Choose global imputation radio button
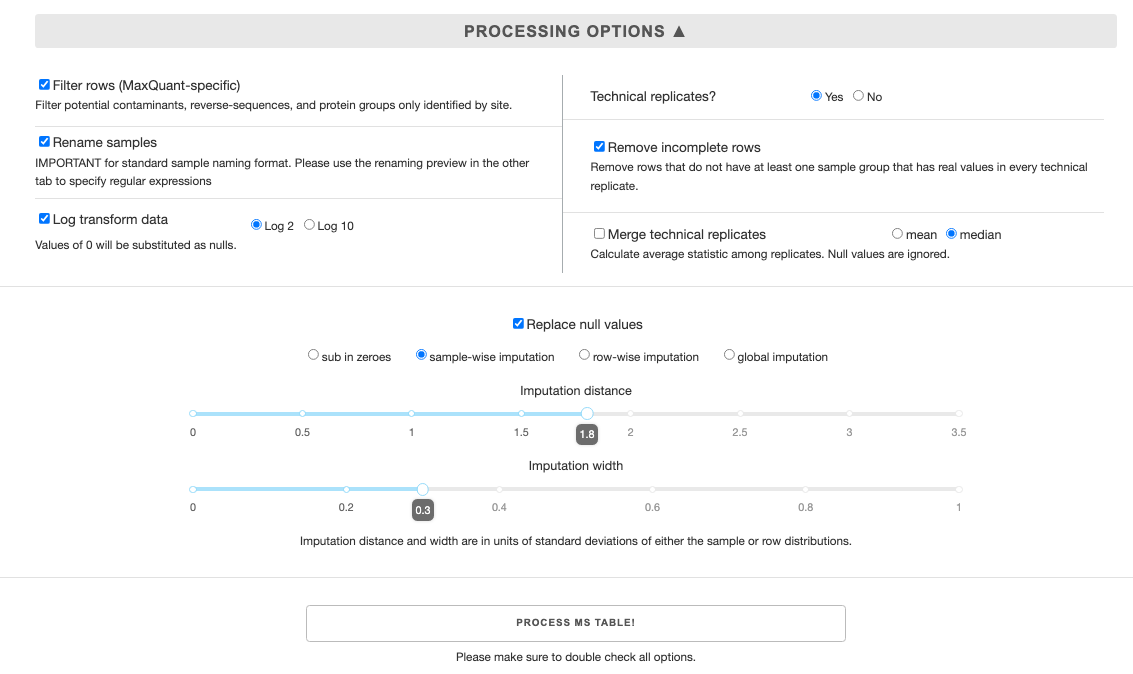This screenshot has width=1133, height=674. tap(729, 355)
